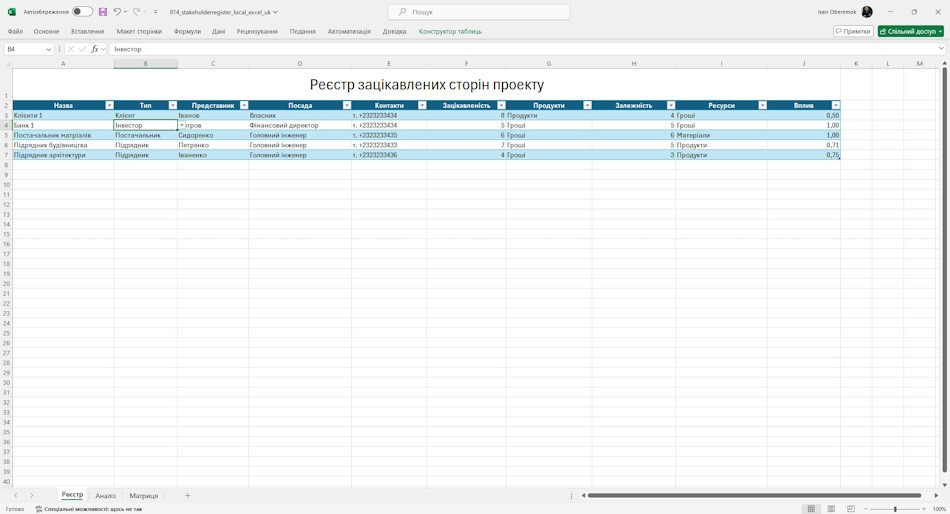Select the Реєстр sheet tab
Image resolution: width=950 pixels, height=514 pixels.
(72, 495)
